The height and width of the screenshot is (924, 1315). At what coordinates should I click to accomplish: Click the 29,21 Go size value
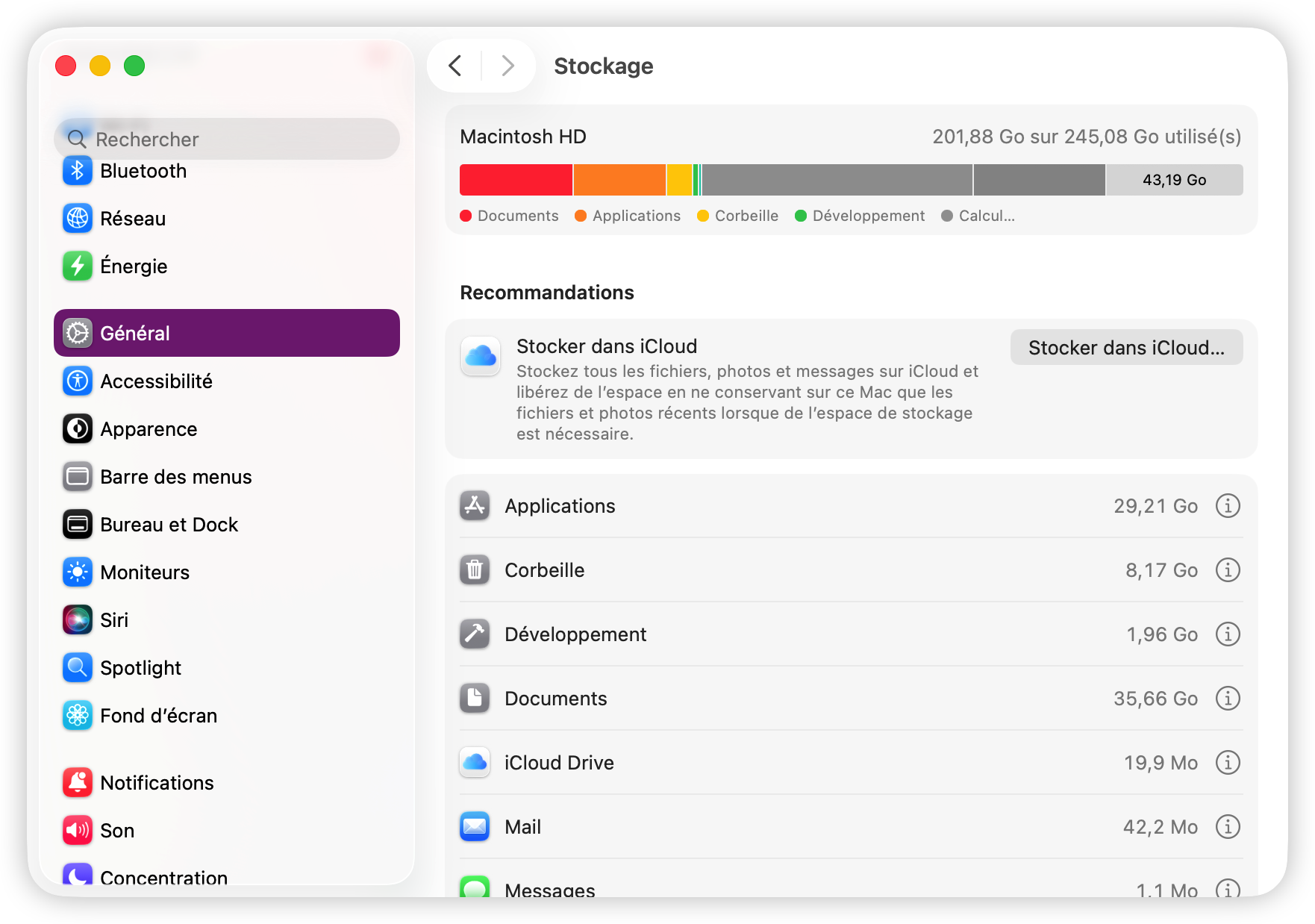click(x=1155, y=506)
